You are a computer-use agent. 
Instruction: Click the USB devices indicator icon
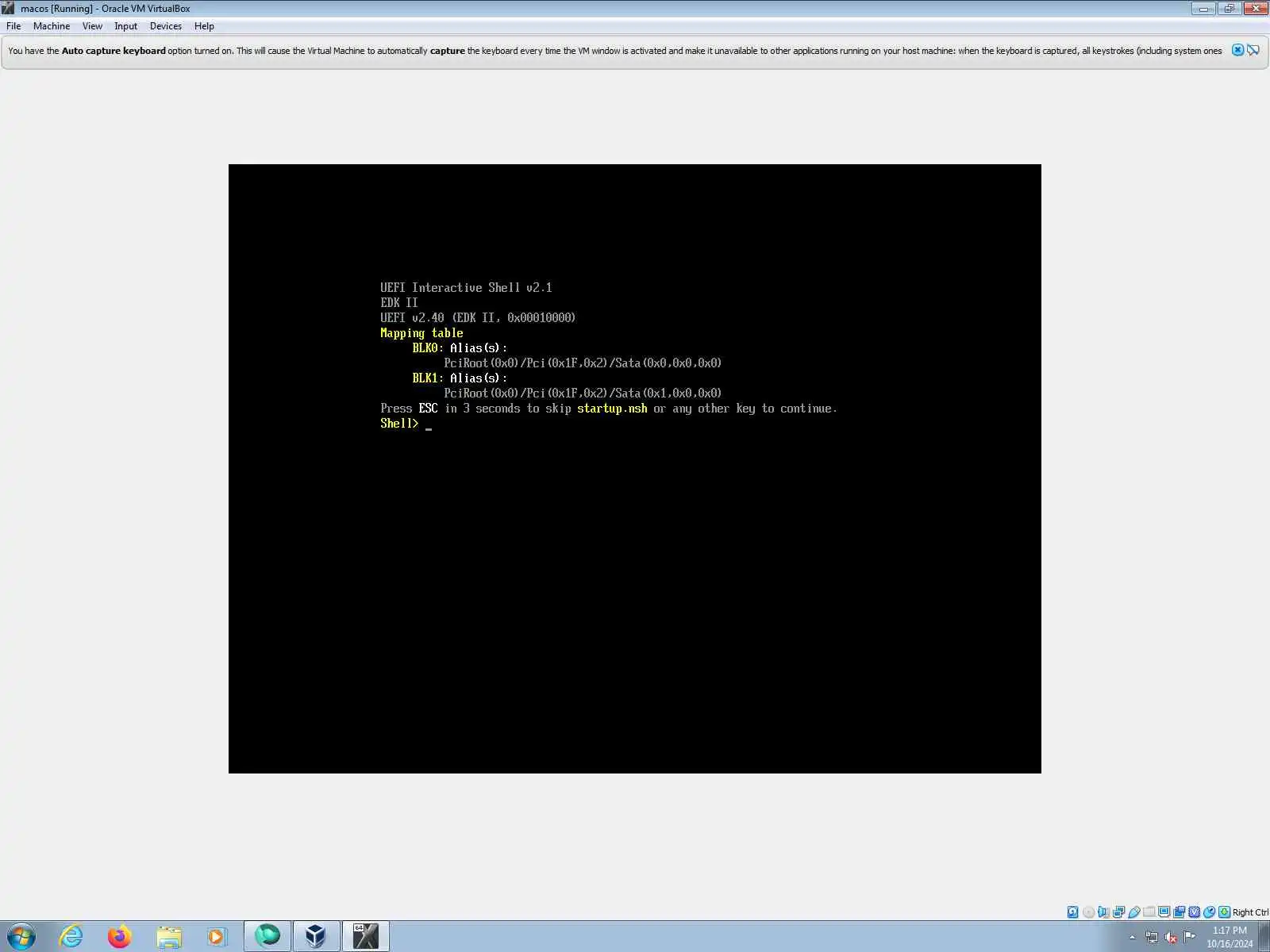pyautogui.click(x=1134, y=912)
